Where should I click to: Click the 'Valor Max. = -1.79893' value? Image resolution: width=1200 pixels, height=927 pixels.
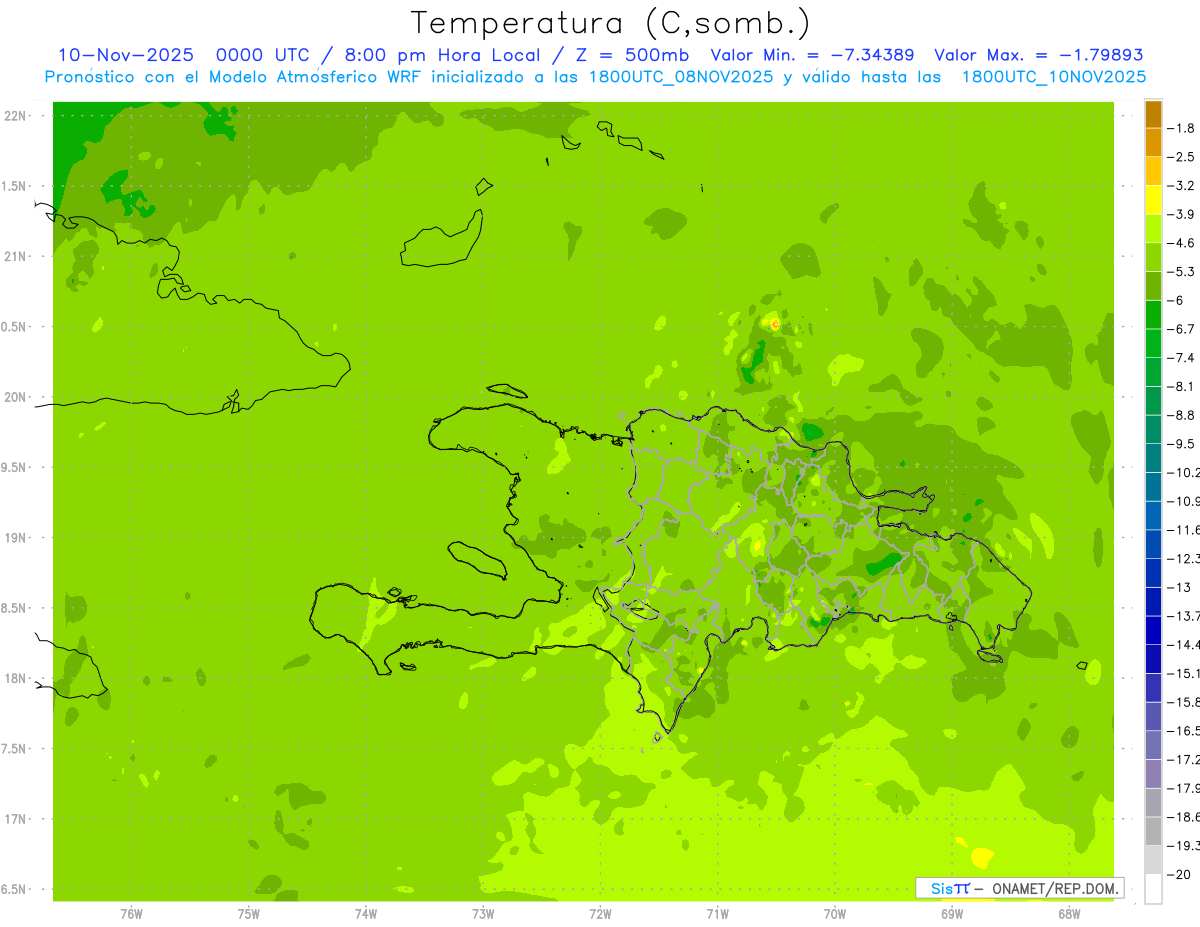click(x=1039, y=55)
